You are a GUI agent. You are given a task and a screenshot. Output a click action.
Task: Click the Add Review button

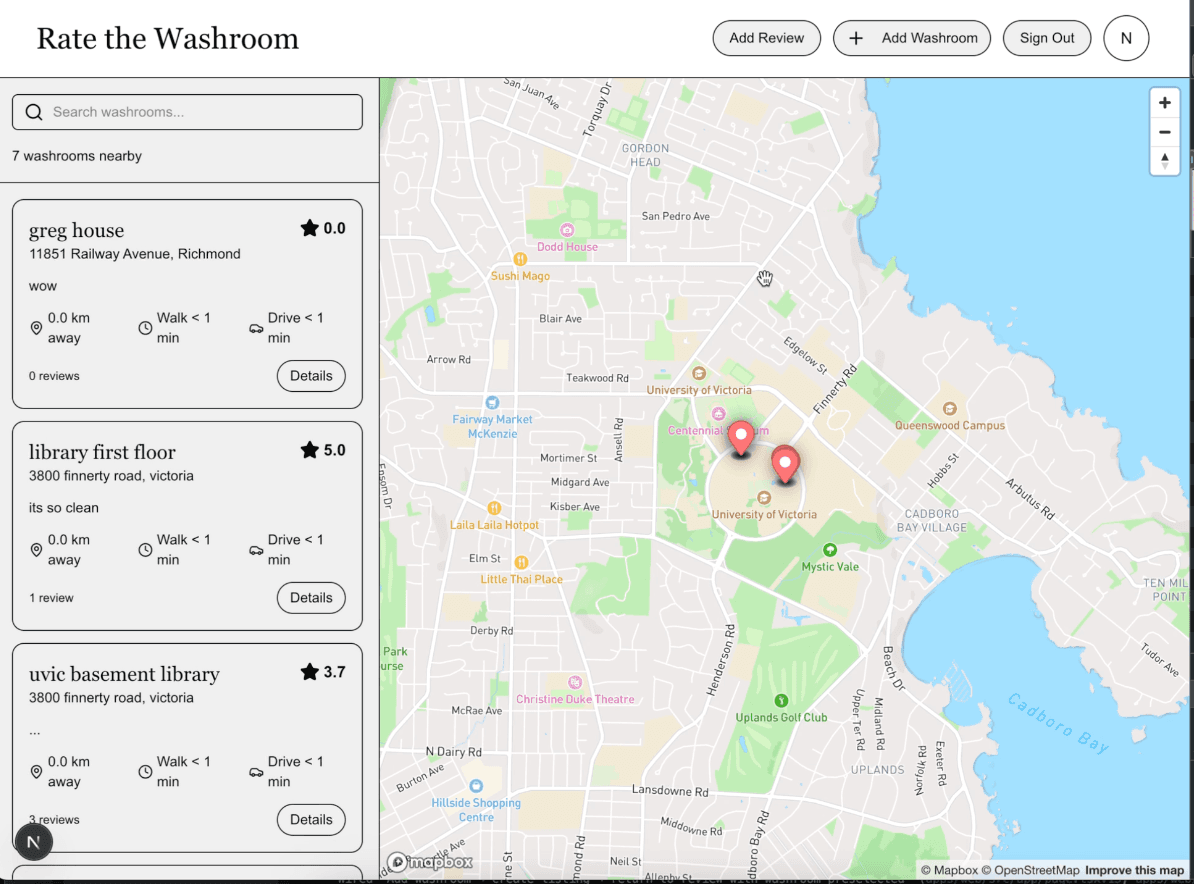tap(766, 38)
